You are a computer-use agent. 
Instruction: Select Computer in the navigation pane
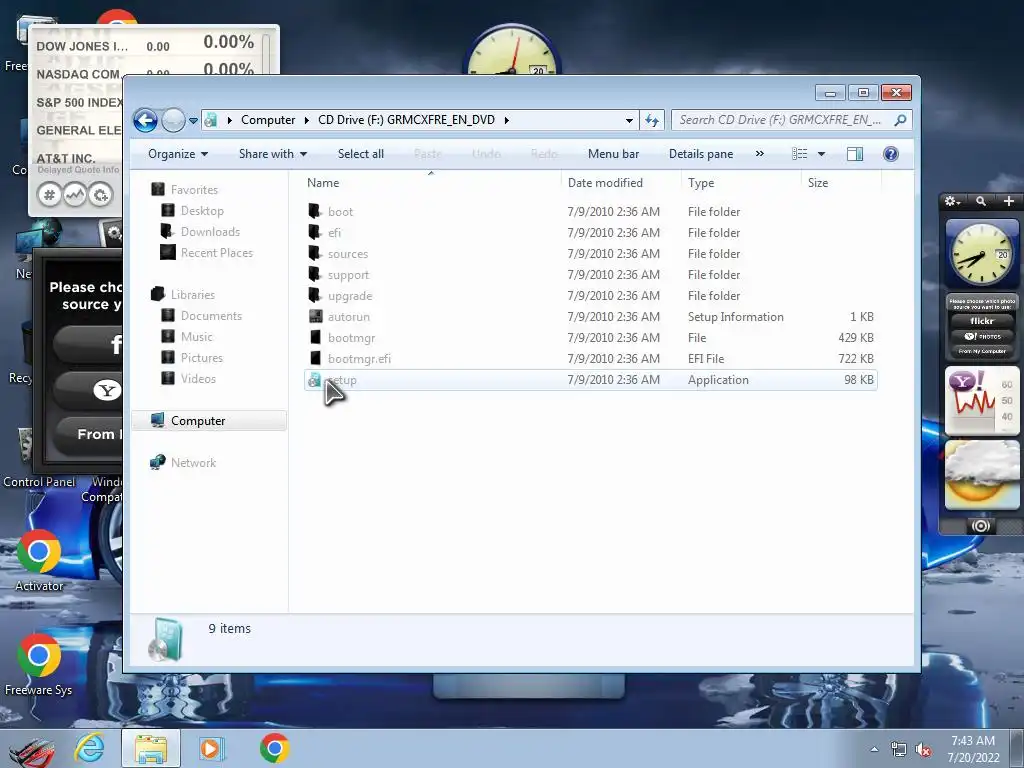[209, 421]
